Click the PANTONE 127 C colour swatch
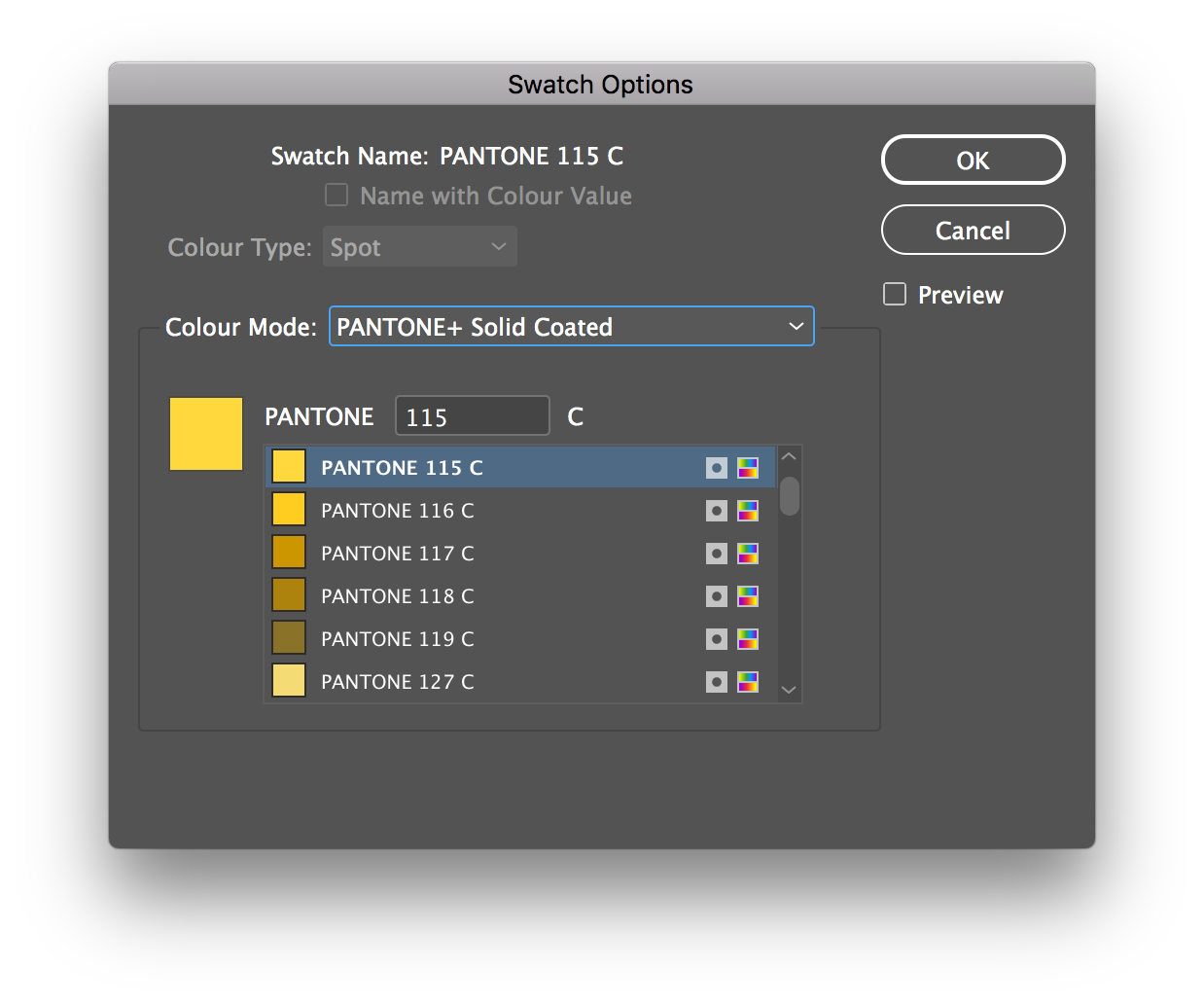Screen dimensions: 1204x1004 [x=289, y=681]
